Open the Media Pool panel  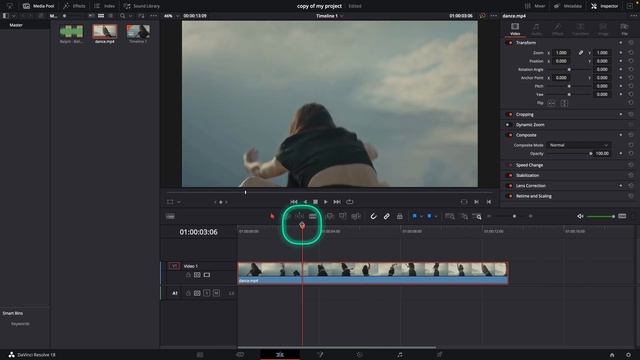pyautogui.click(x=39, y=6)
